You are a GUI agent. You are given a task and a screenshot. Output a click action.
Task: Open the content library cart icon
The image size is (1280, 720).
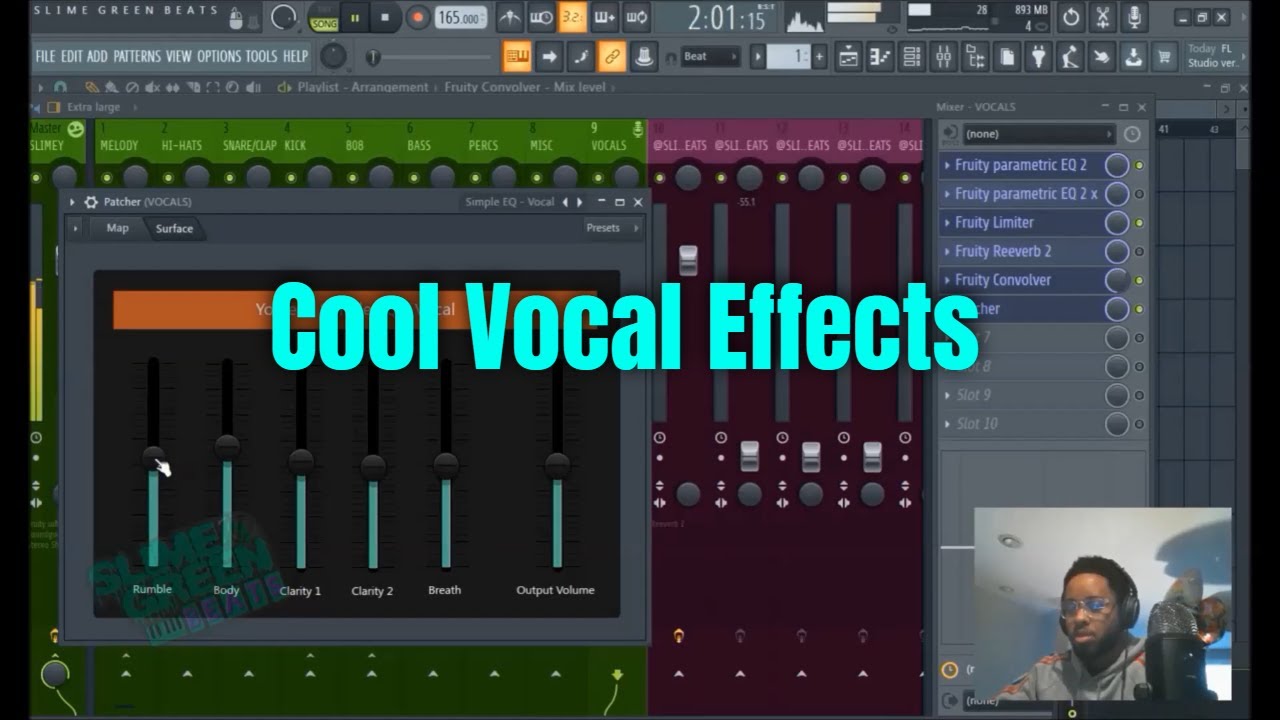tap(1164, 57)
